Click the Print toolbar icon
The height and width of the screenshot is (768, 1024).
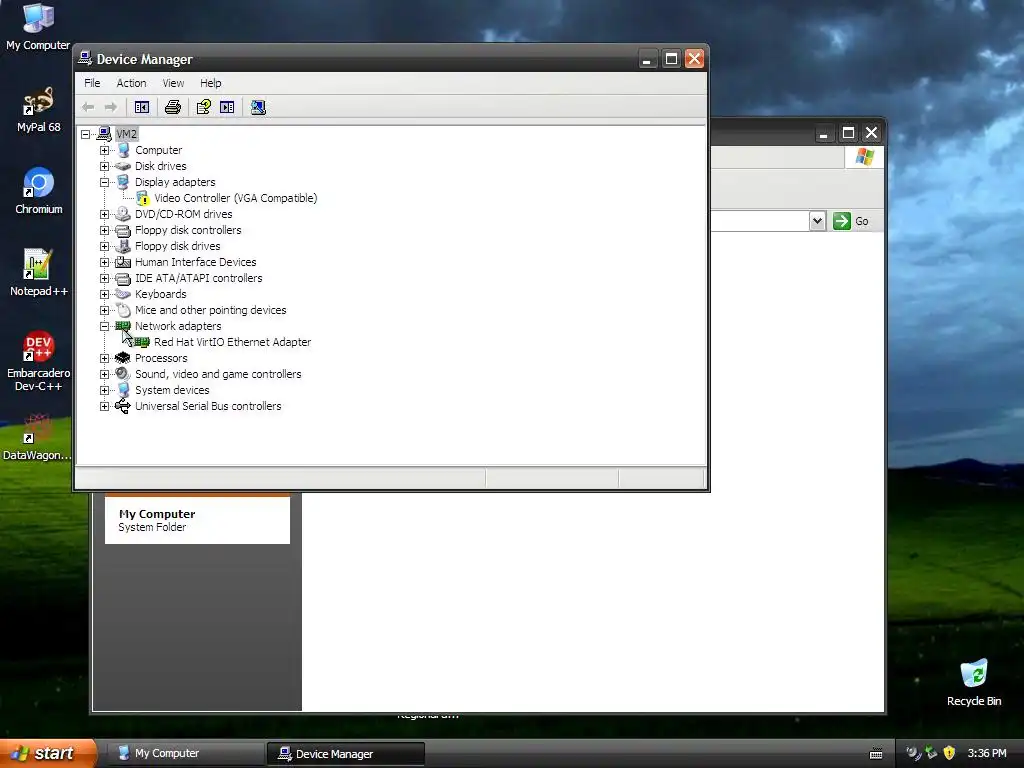tap(172, 107)
